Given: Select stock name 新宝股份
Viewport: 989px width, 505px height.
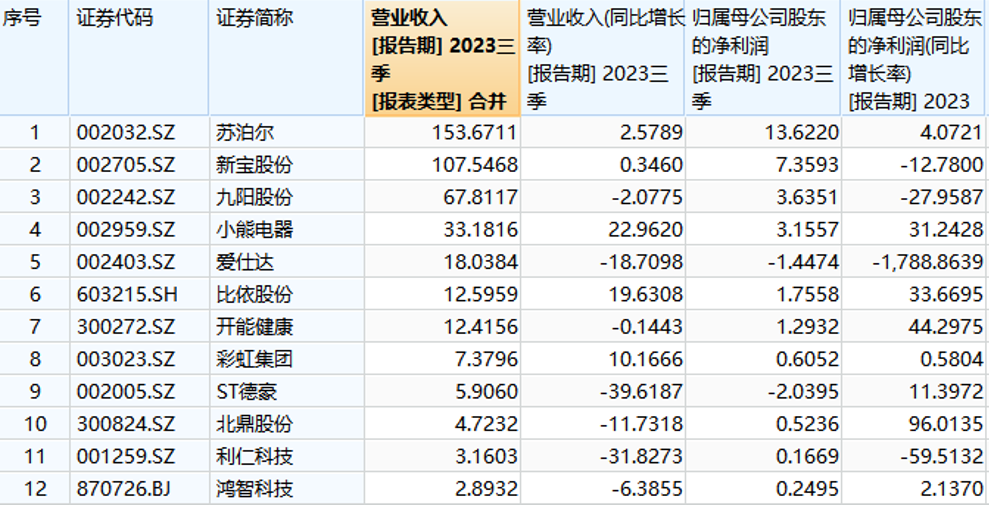Looking at the screenshot, I should tap(255, 165).
